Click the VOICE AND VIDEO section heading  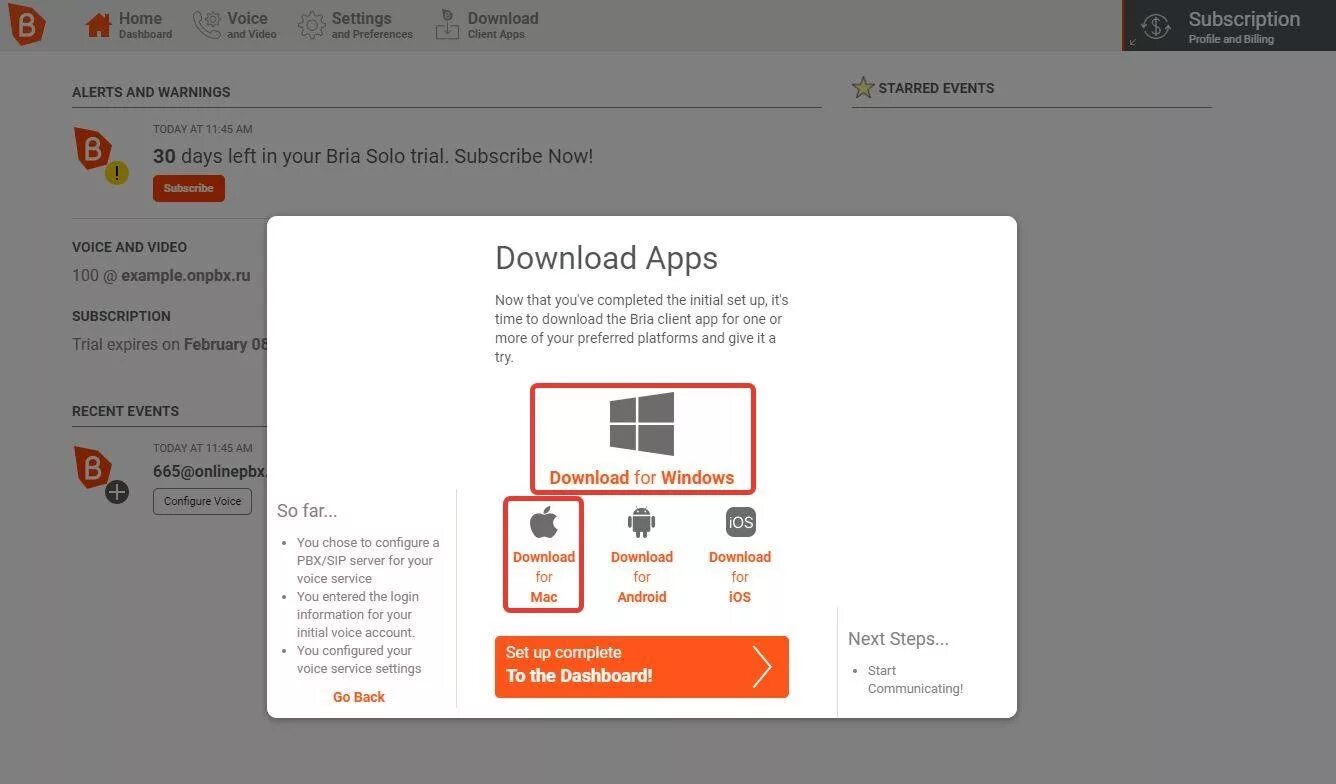tap(129, 247)
